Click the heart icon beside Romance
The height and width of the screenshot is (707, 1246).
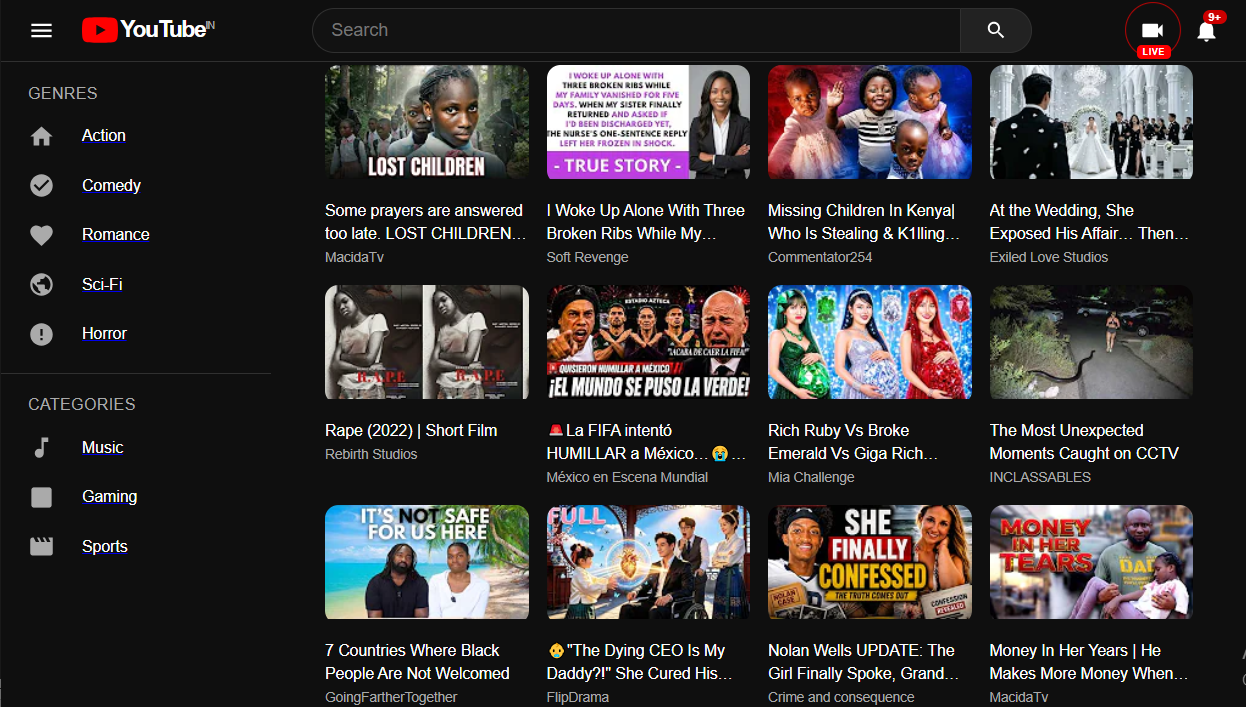pos(41,235)
